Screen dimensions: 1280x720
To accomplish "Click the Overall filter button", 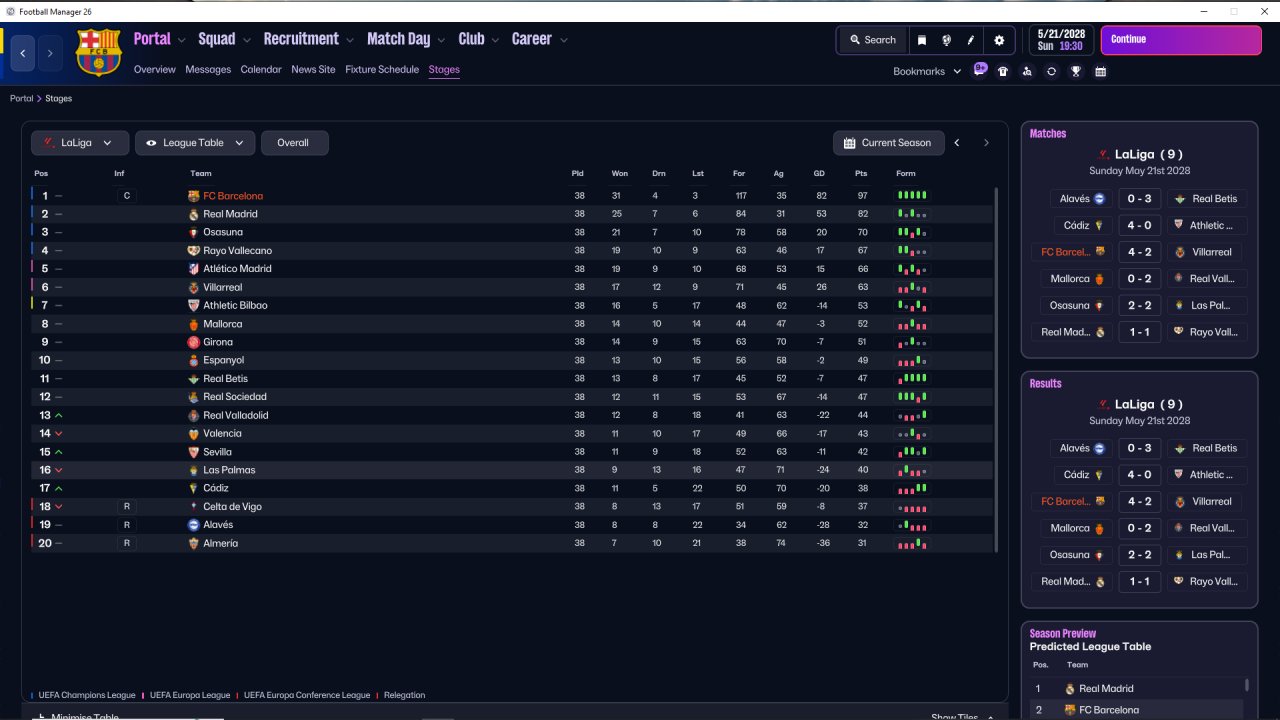I will 294,143.
